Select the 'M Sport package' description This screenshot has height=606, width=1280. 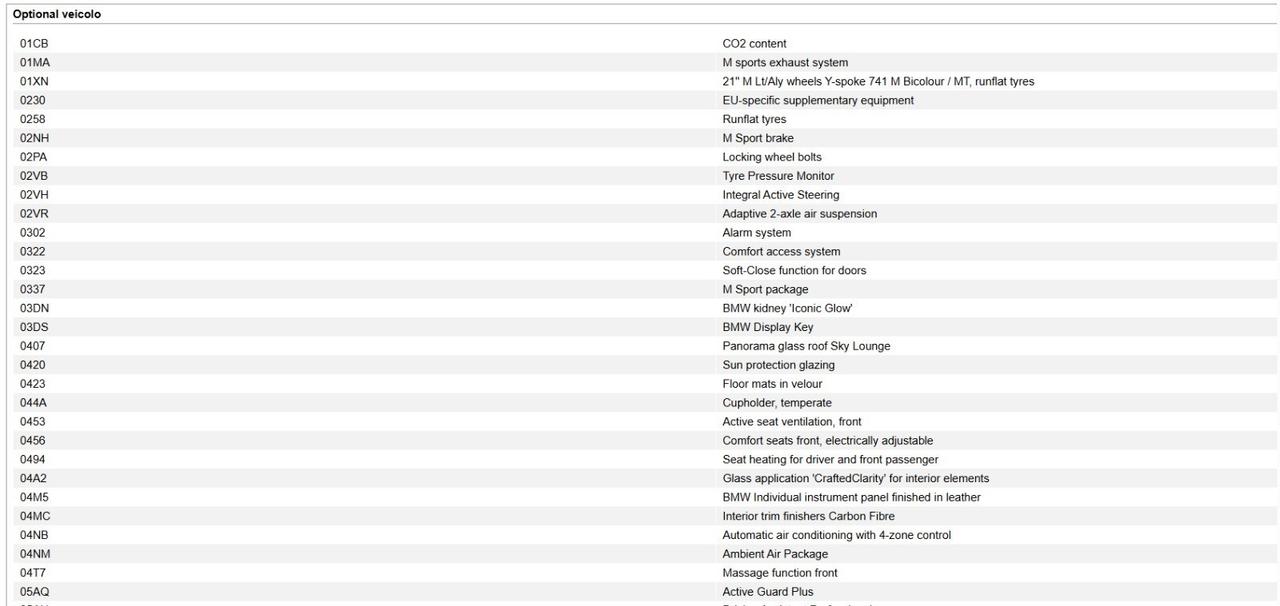765,290
